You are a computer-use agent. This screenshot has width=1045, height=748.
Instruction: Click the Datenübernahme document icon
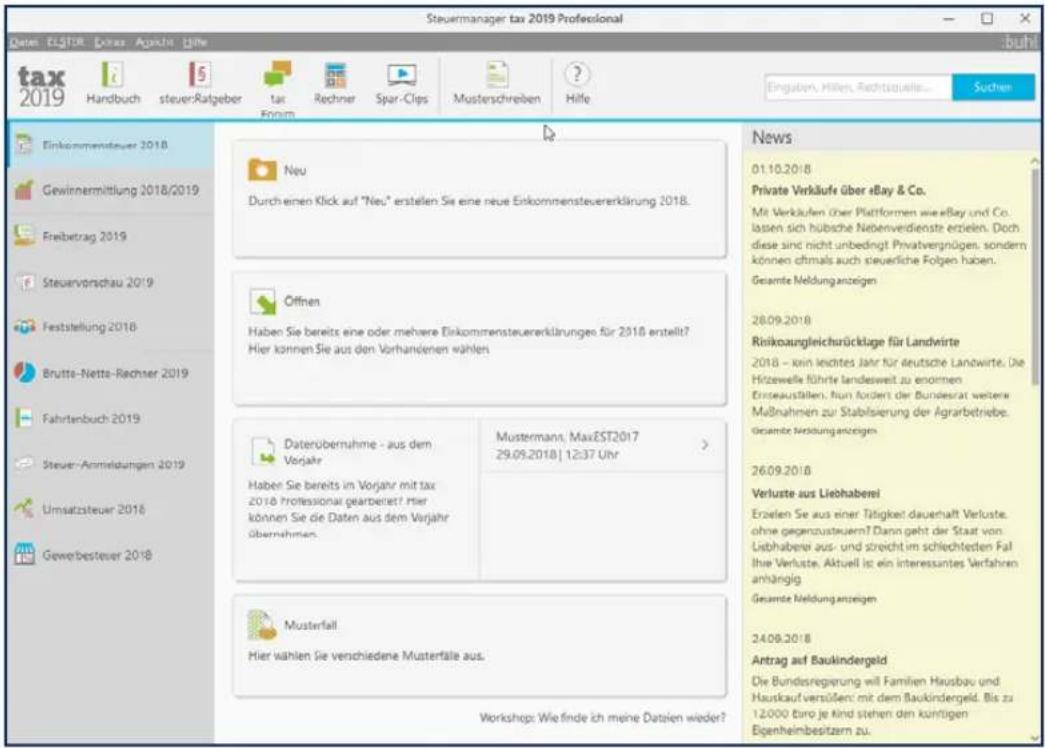click(263, 451)
